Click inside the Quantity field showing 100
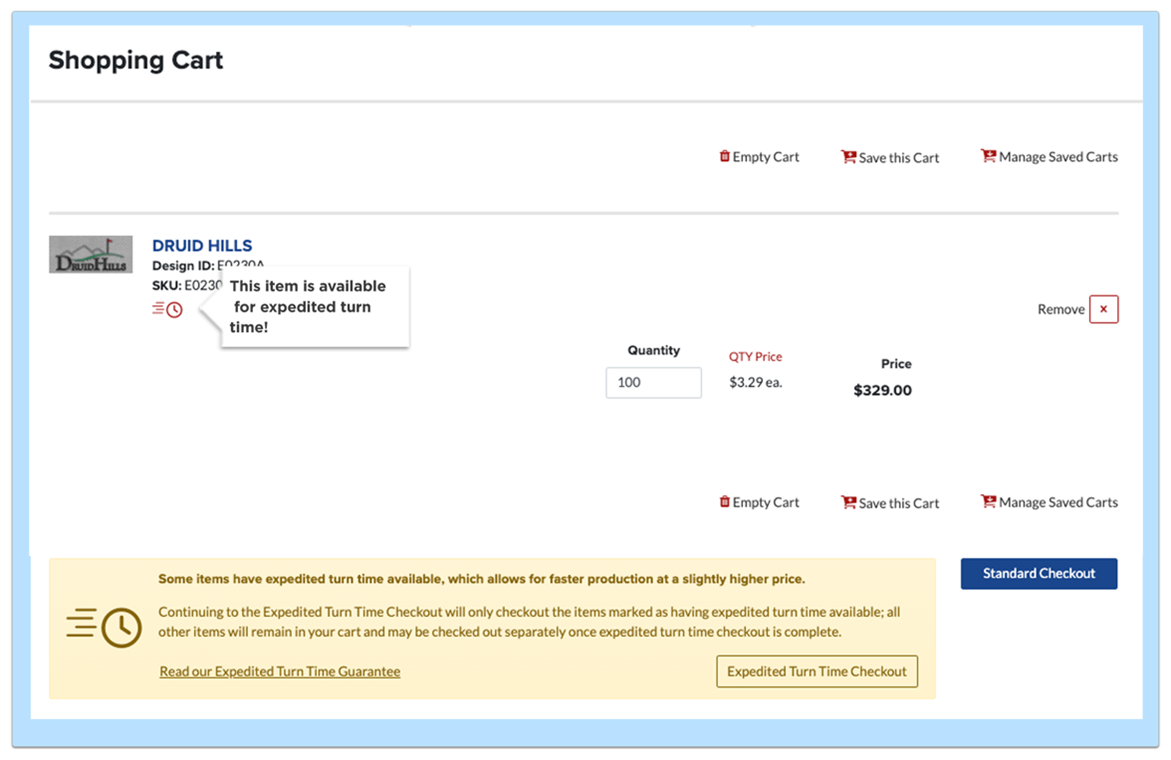Screen dimensions: 1171x760 pyautogui.click(x=653, y=382)
